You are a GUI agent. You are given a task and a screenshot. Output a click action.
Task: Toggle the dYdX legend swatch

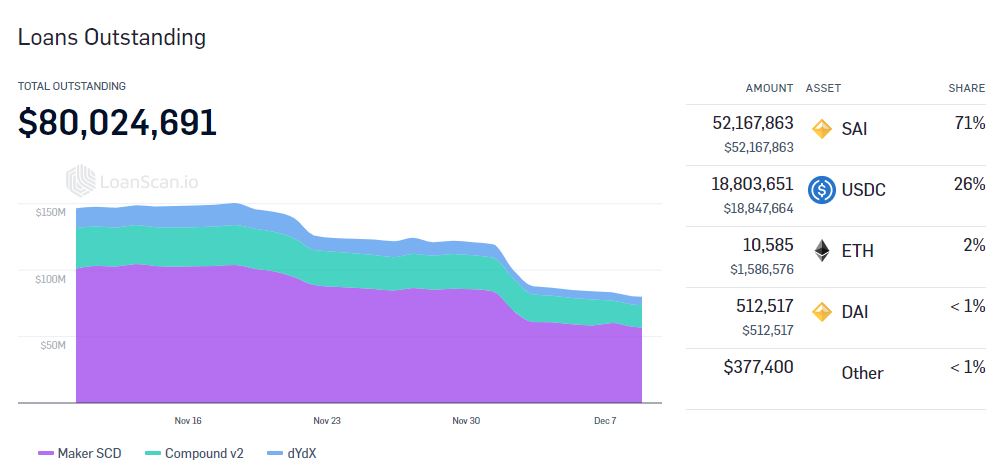click(275, 454)
